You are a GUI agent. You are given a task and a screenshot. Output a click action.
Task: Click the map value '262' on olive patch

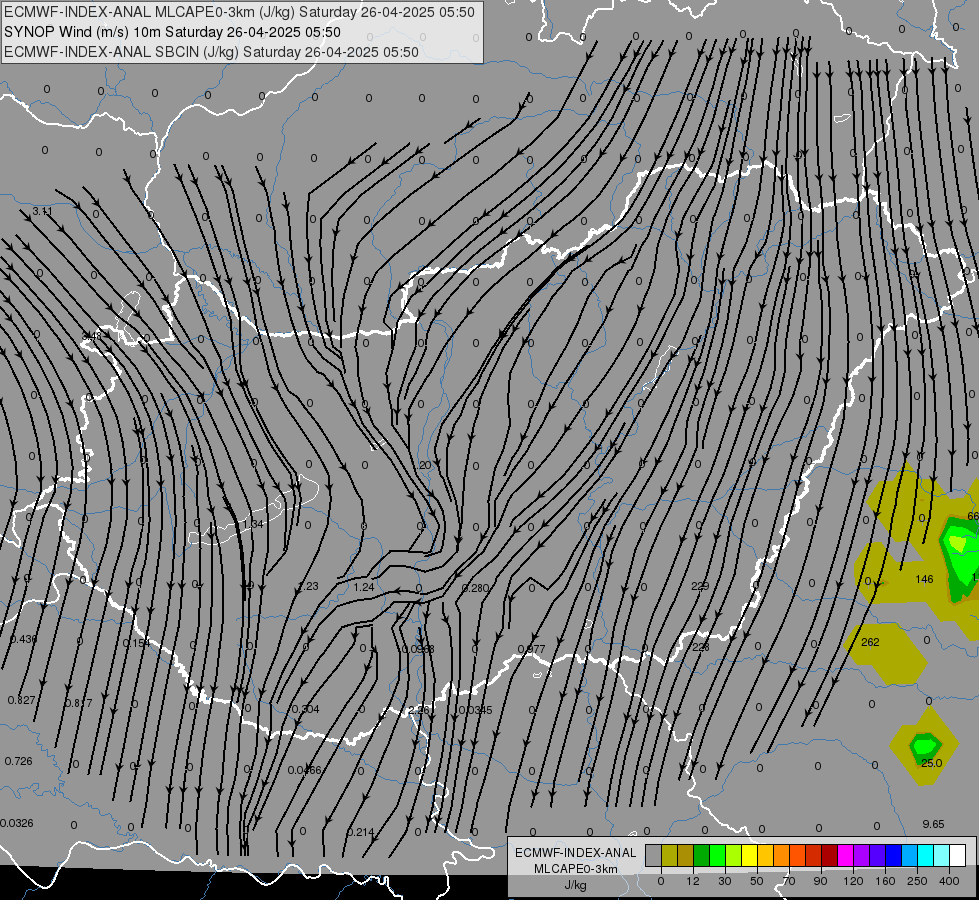coord(870,642)
